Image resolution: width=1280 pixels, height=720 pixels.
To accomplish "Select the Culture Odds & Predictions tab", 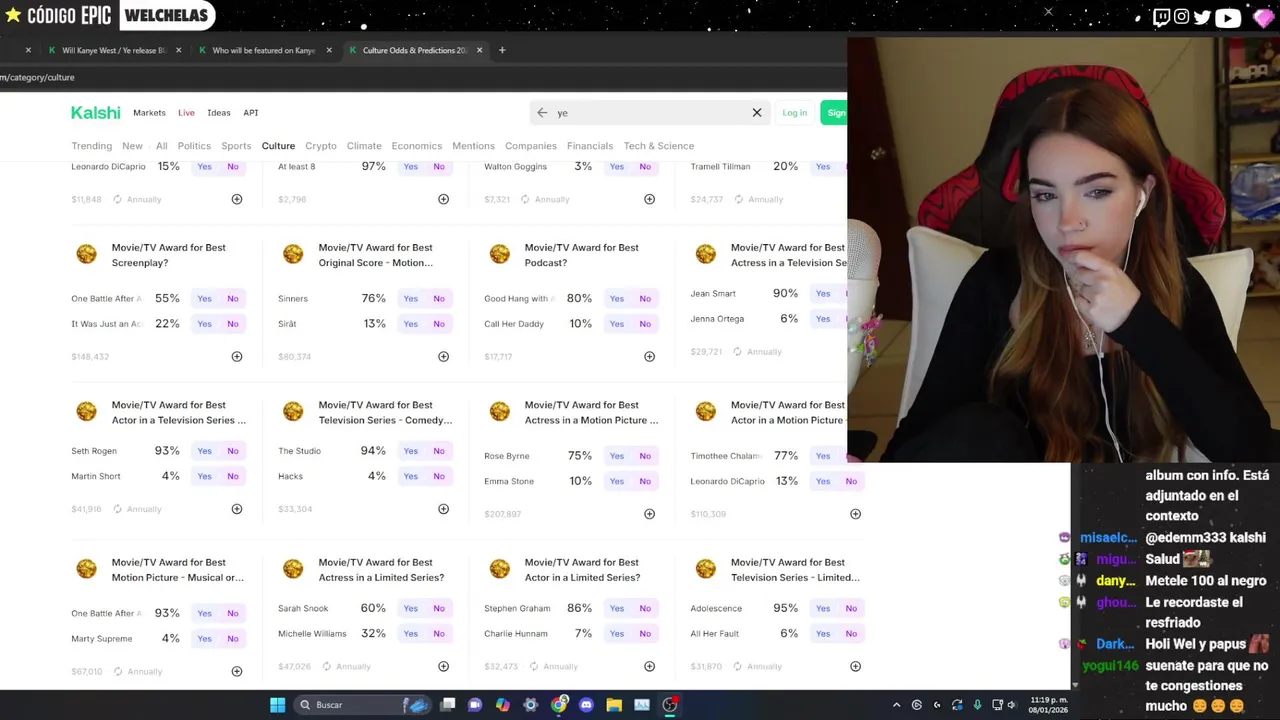I will tap(414, 50).
